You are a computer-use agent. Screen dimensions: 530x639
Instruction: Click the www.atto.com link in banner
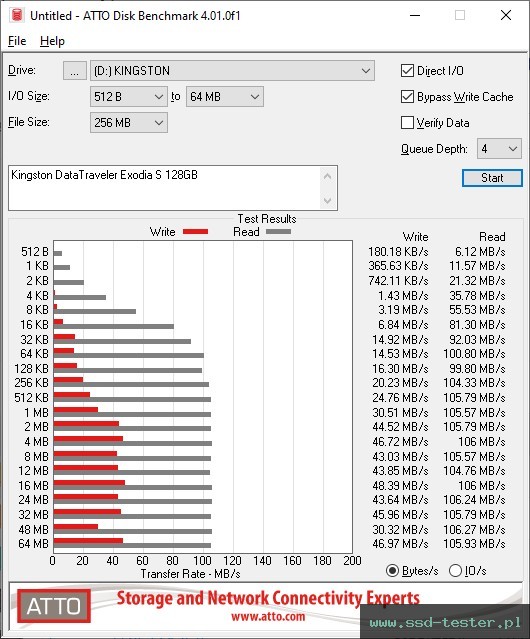coord(268,617)
